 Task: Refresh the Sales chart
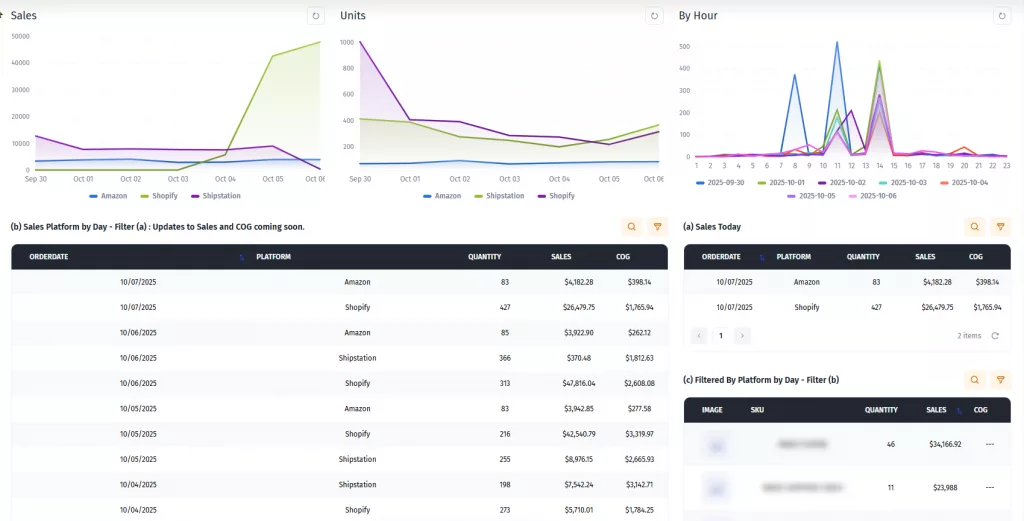(316, 16)
